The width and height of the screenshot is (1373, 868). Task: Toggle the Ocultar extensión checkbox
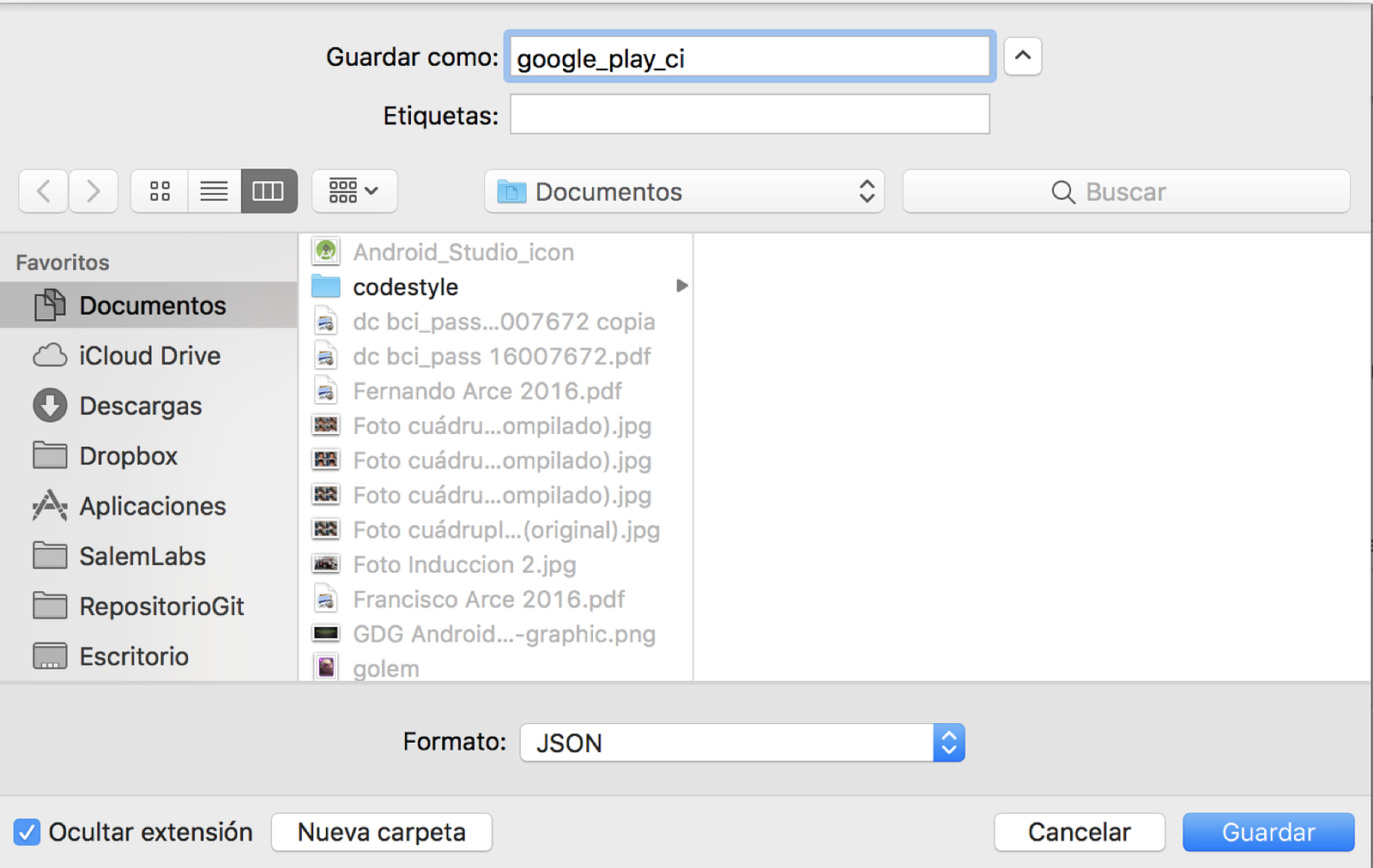pyautogui.click(x=27, y=832)
